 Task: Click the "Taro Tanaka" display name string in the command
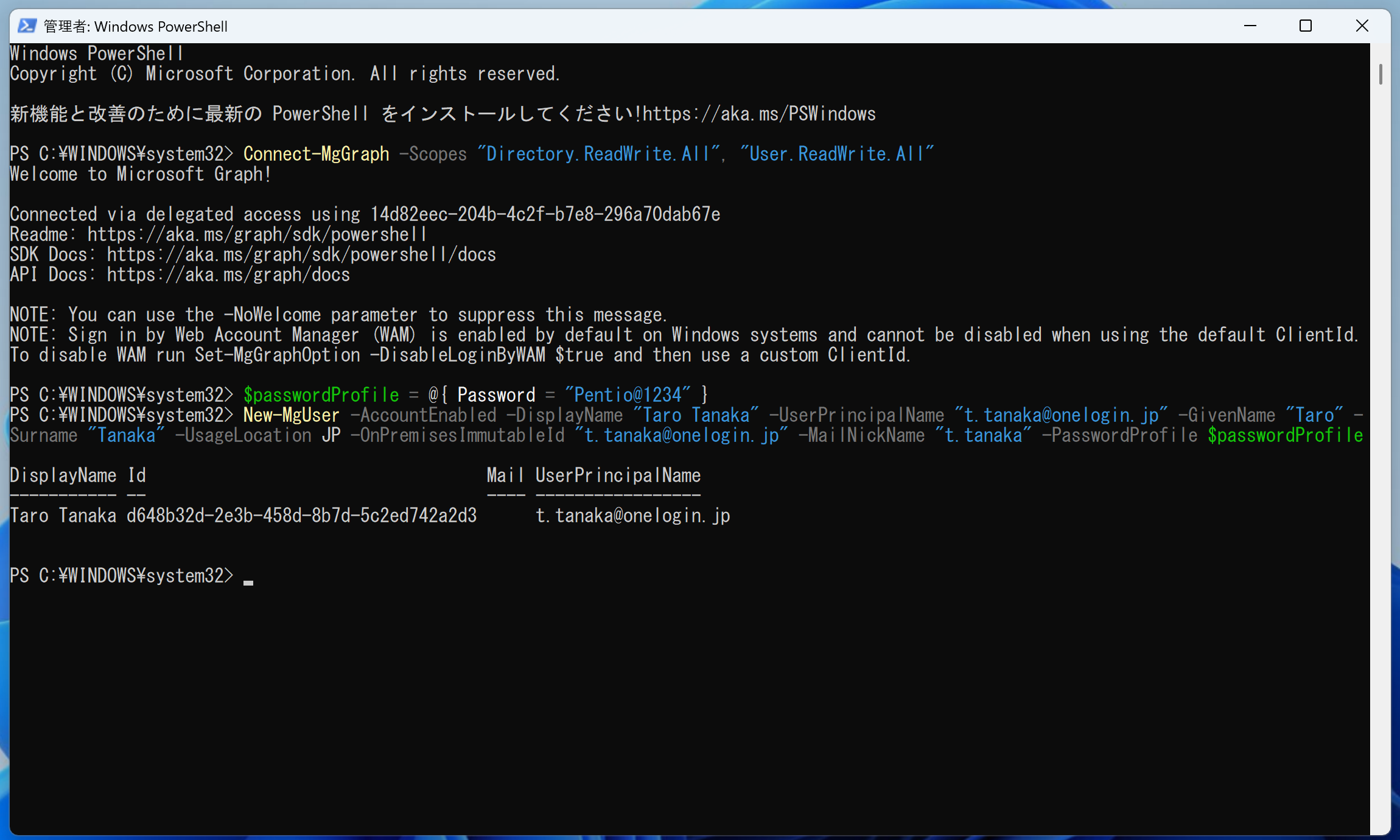coord(696,415)
